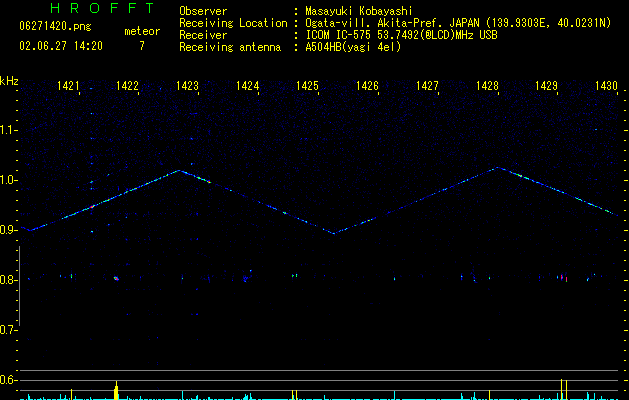Click time marker 1427
629x400 pixels.
pos(427,86)
